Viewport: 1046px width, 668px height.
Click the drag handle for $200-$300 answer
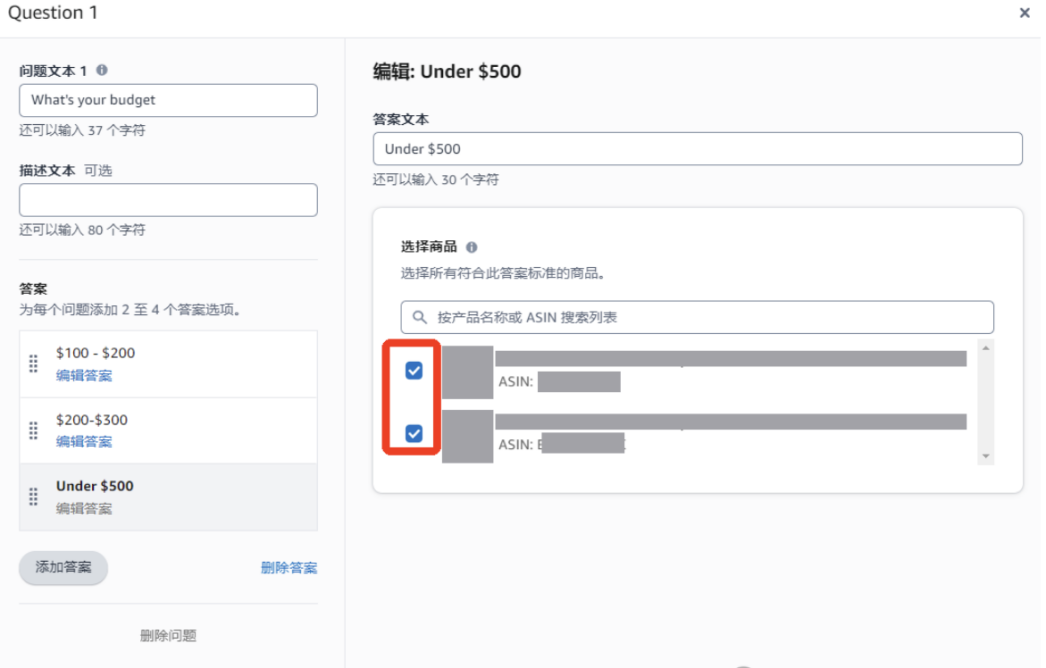(33, 431)
